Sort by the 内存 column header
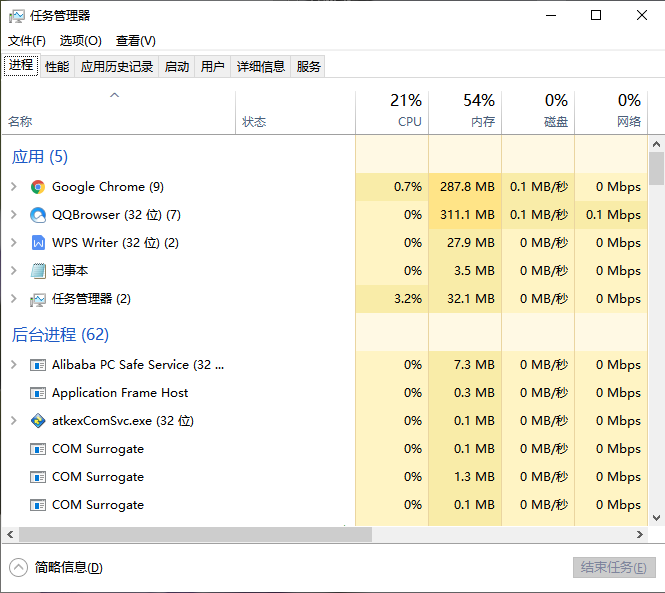Image resolution: width=665 pixels, height=593 pixels. tap(465, 113)
